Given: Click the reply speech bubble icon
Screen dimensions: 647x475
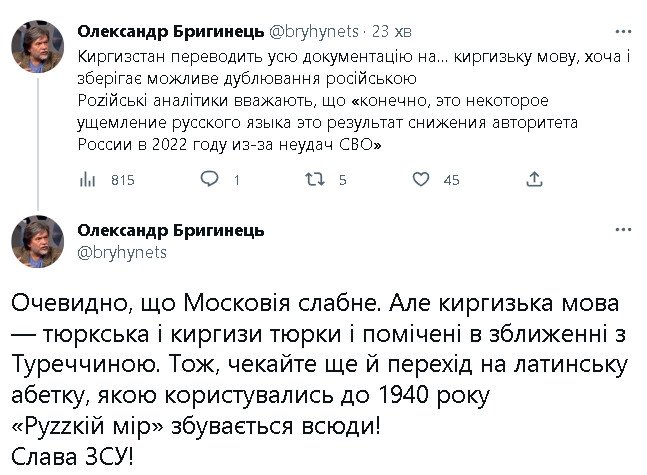Looking at the screenshot, I should pyautogui.click(x=209, y=180).
